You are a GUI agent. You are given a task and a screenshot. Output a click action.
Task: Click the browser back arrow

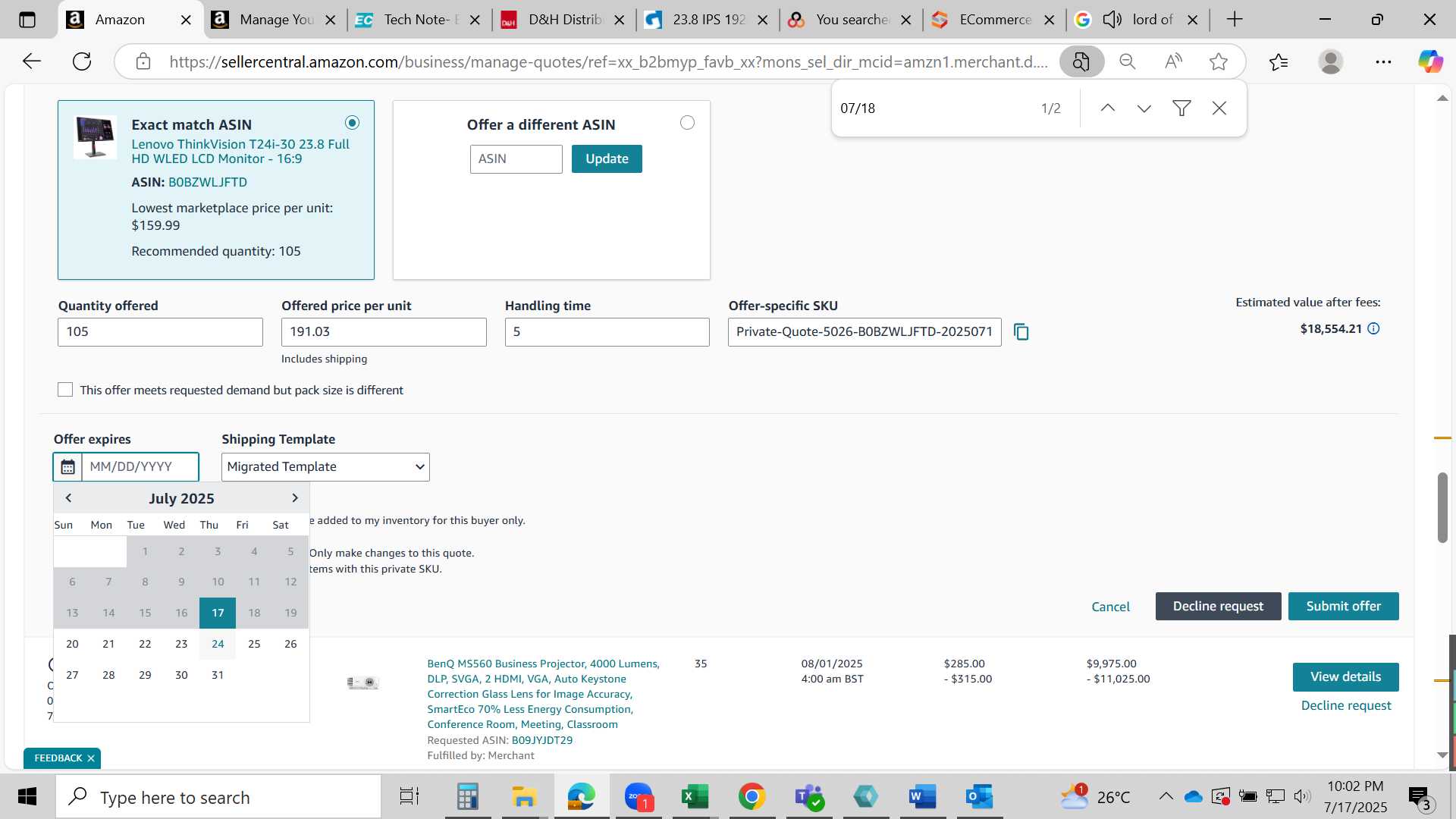[31, 61]
